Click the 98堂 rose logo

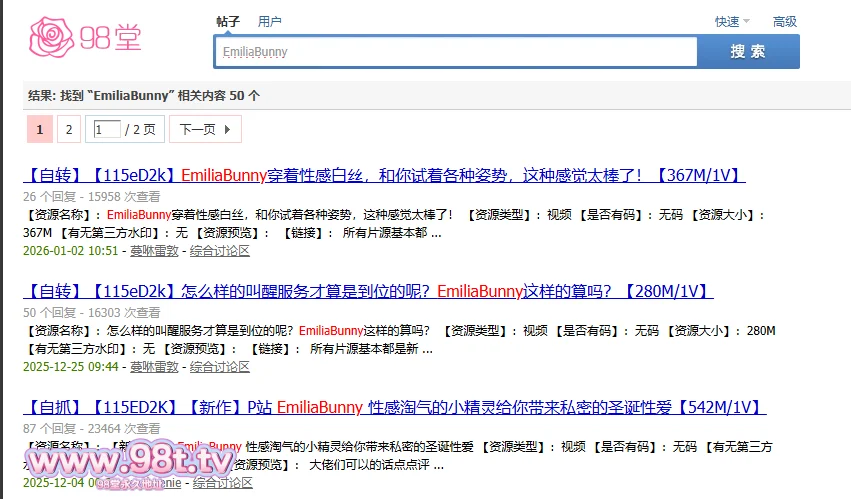click(x=85, y=37)
